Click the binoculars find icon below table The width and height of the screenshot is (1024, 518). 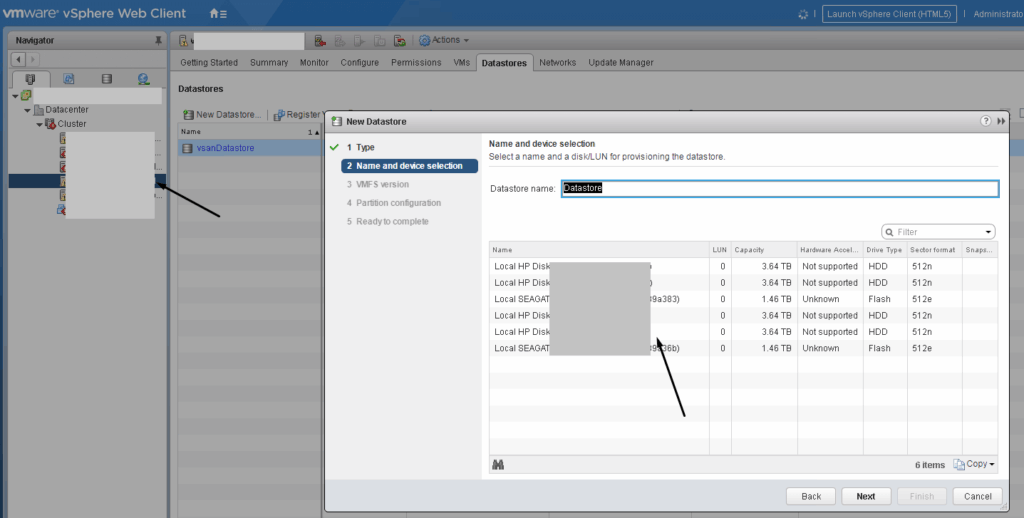(x=498, y=464)
